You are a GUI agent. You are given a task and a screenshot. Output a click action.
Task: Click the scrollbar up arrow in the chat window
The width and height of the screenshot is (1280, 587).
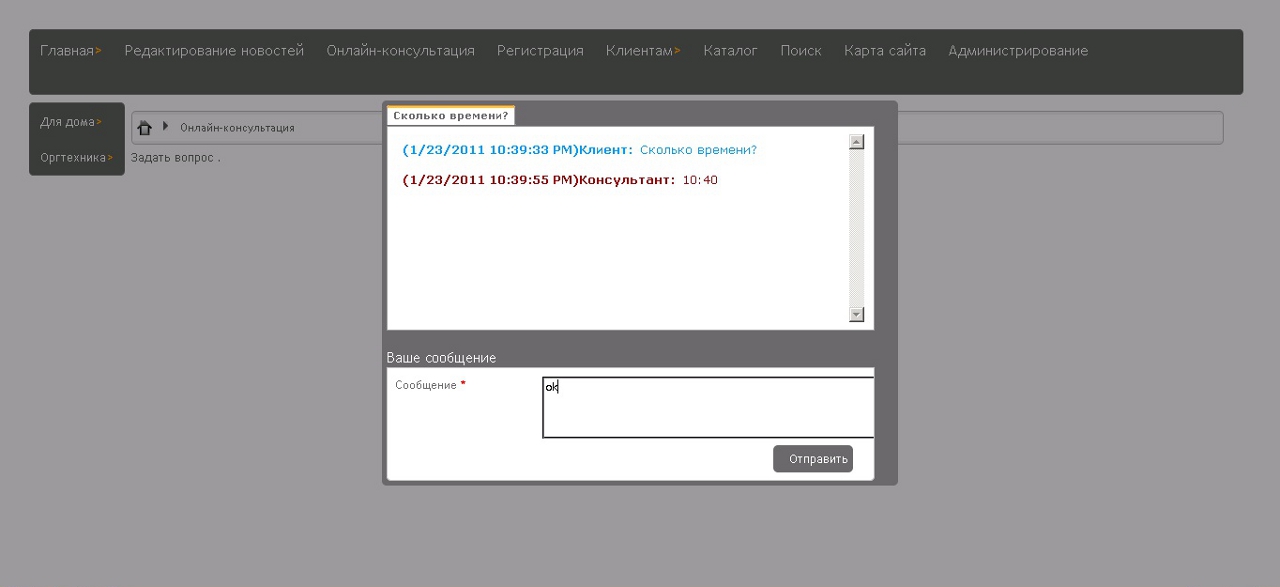coord(856,140)
